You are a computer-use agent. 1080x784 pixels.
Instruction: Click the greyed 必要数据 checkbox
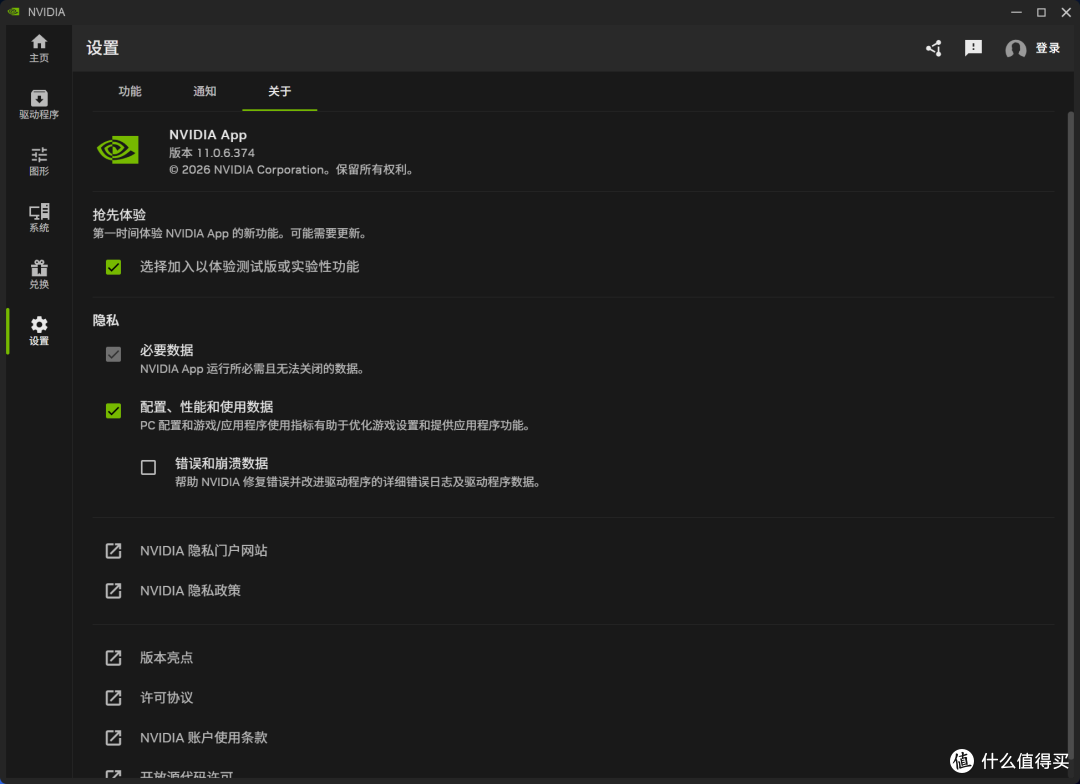click(x=114, y=354)
